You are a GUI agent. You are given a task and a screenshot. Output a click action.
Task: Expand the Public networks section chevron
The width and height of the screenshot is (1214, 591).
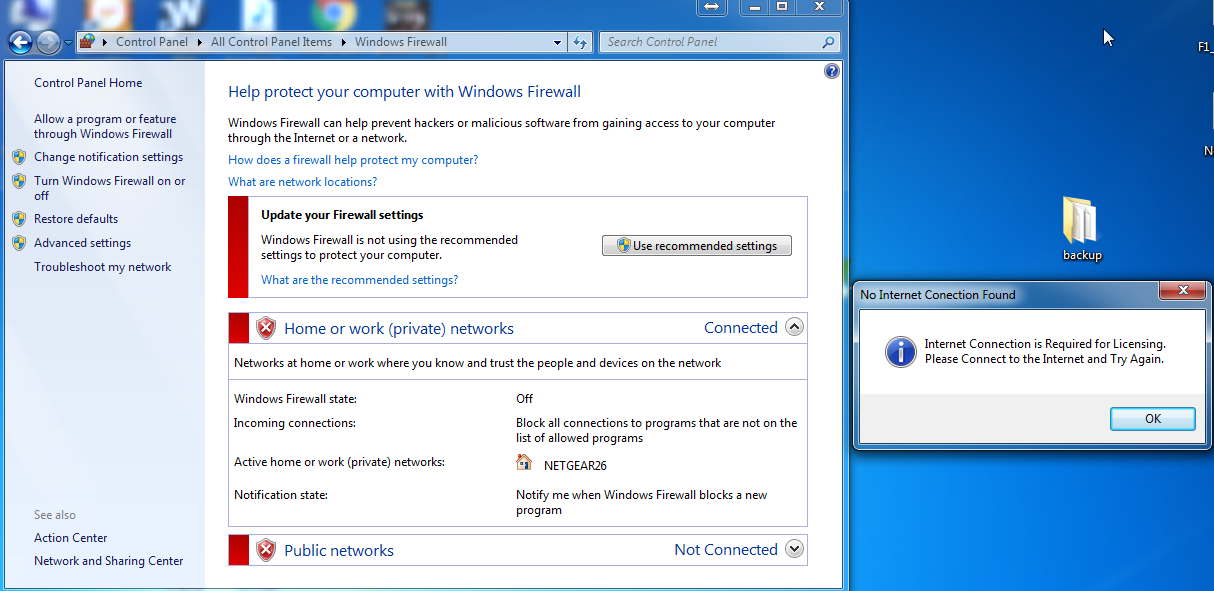point(794,549)
